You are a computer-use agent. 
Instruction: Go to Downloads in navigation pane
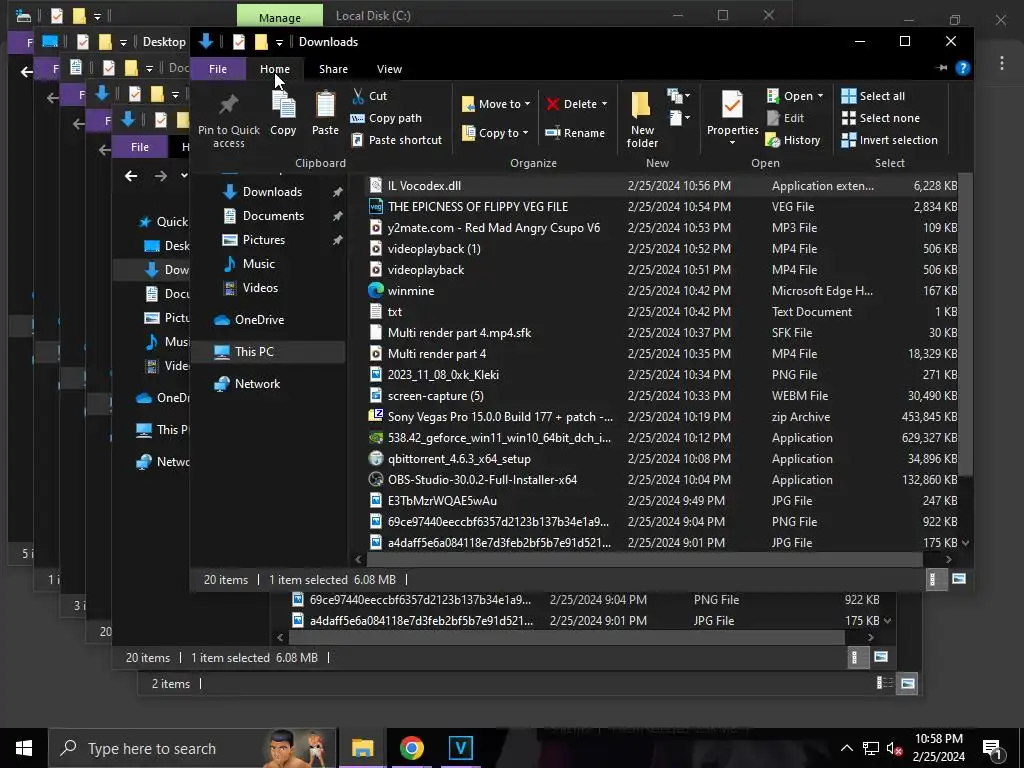coord(272,191)
